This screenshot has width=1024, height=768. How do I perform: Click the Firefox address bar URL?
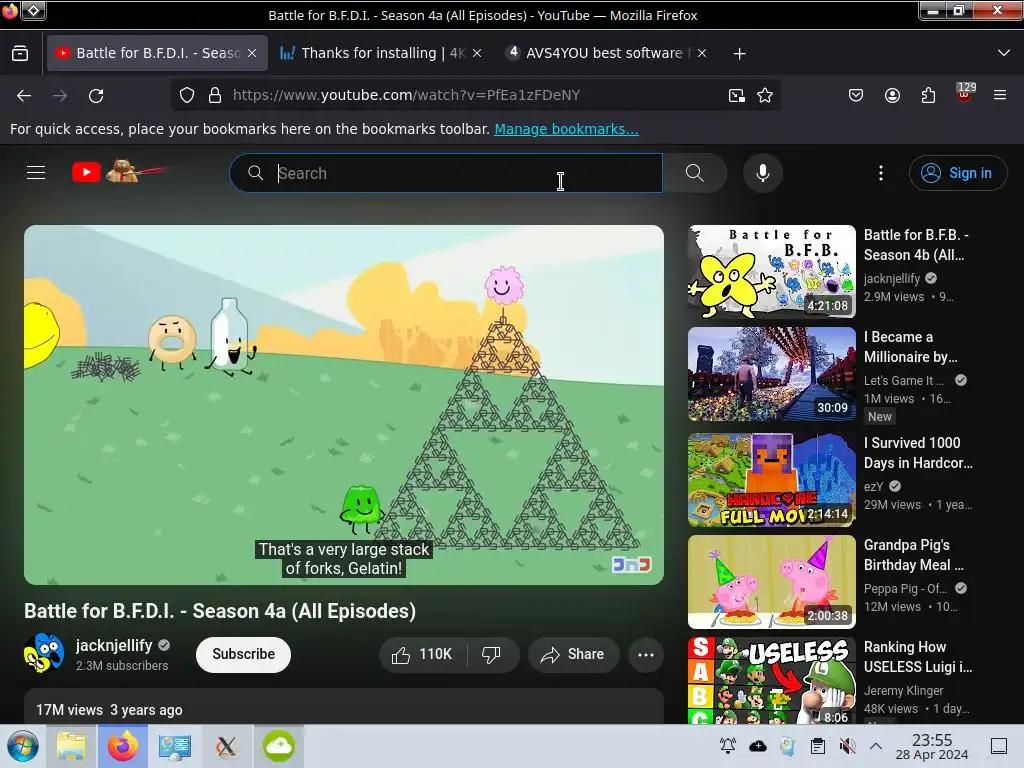(406, 95)
